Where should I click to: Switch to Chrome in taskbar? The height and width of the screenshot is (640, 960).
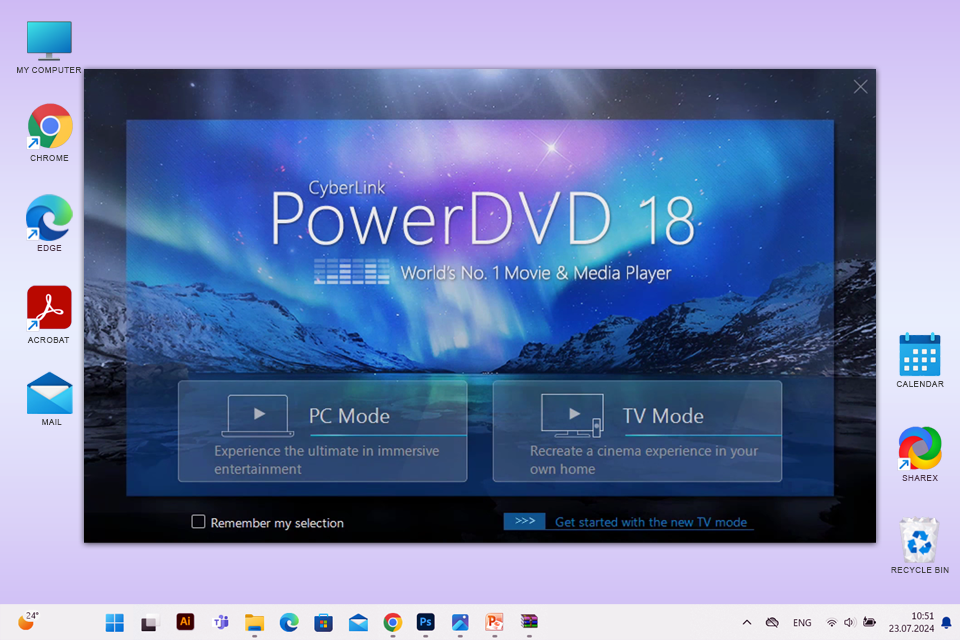(x=392, y=623)
